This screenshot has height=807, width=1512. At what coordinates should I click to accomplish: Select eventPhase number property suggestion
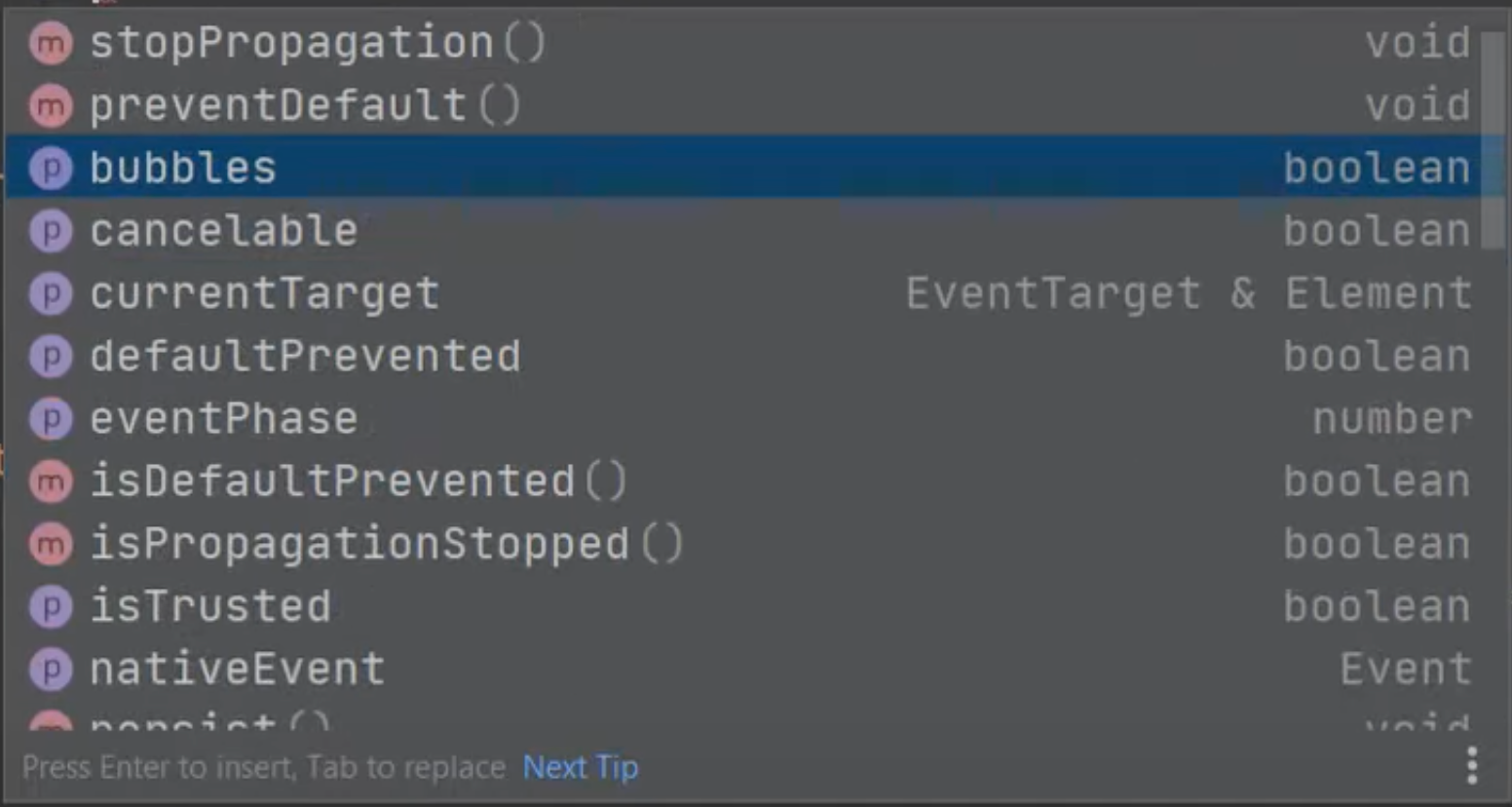point(743,418)
